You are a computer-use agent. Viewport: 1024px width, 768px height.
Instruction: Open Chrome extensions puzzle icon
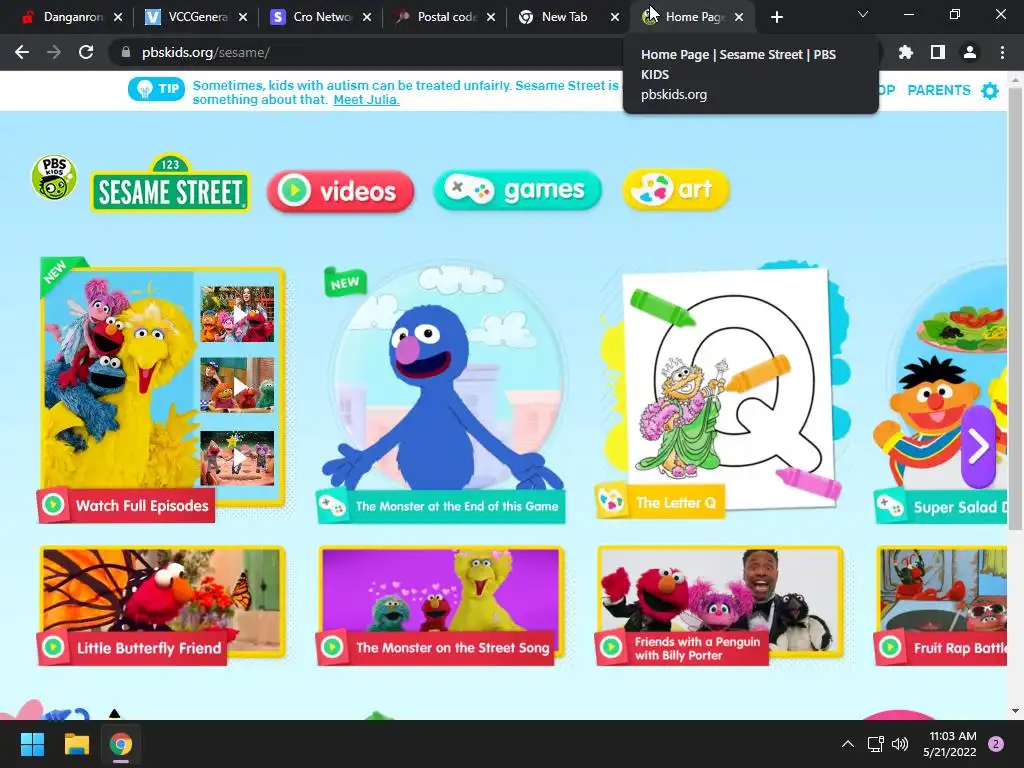905,52
